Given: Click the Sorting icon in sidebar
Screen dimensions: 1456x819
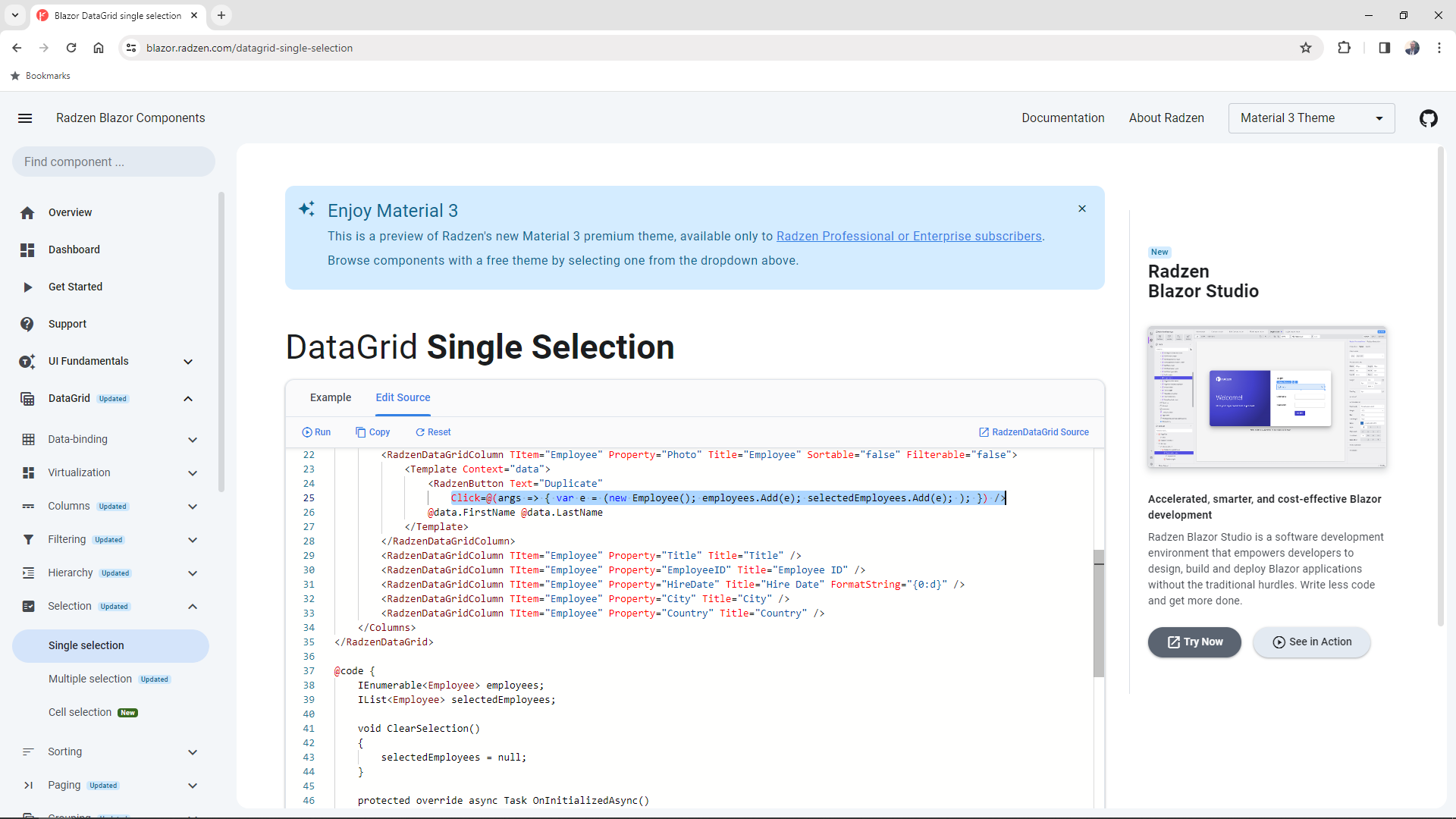Looking at the screenshot, I should point(29,752).
